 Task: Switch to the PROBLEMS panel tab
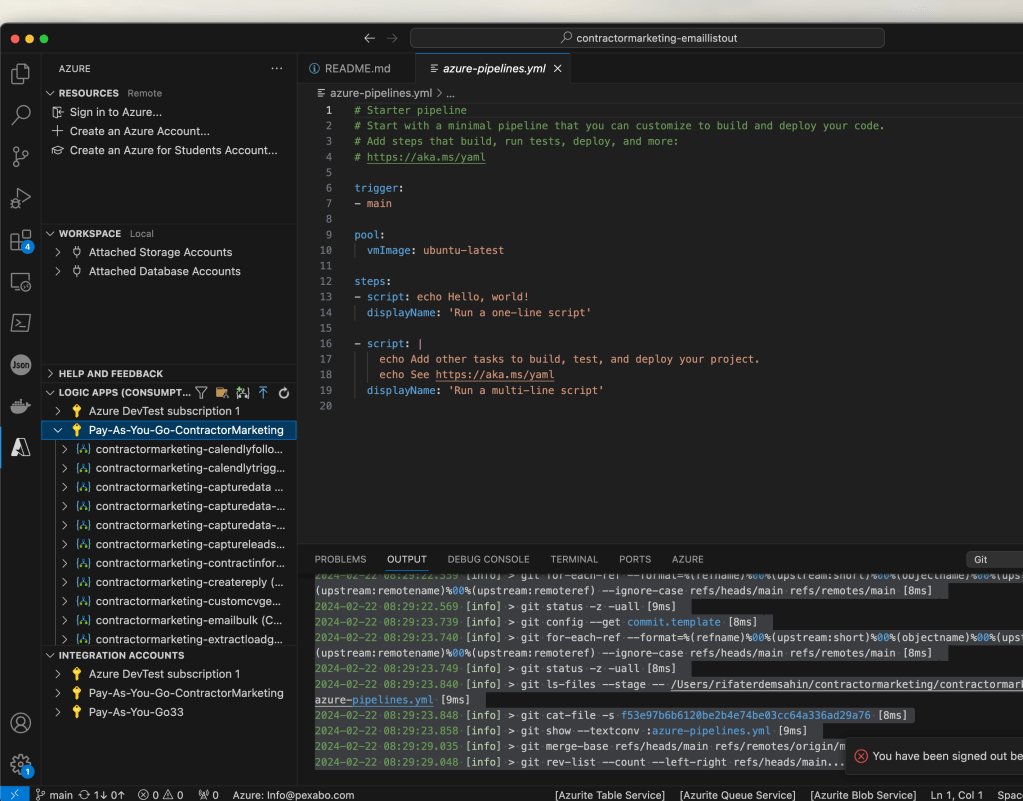click(x=341, y=560)
